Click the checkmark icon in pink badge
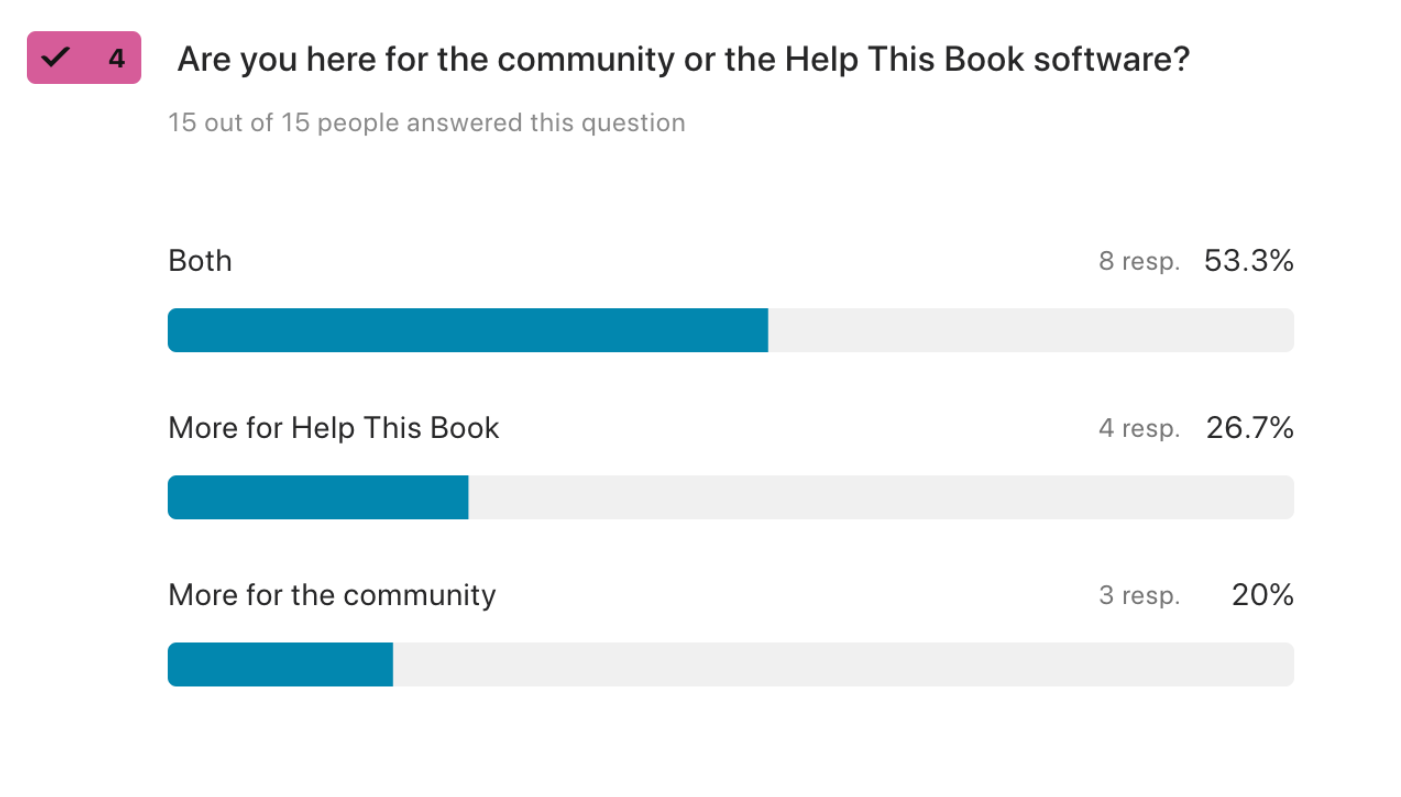Screen dimensions: 1401x797 point(56,58)
